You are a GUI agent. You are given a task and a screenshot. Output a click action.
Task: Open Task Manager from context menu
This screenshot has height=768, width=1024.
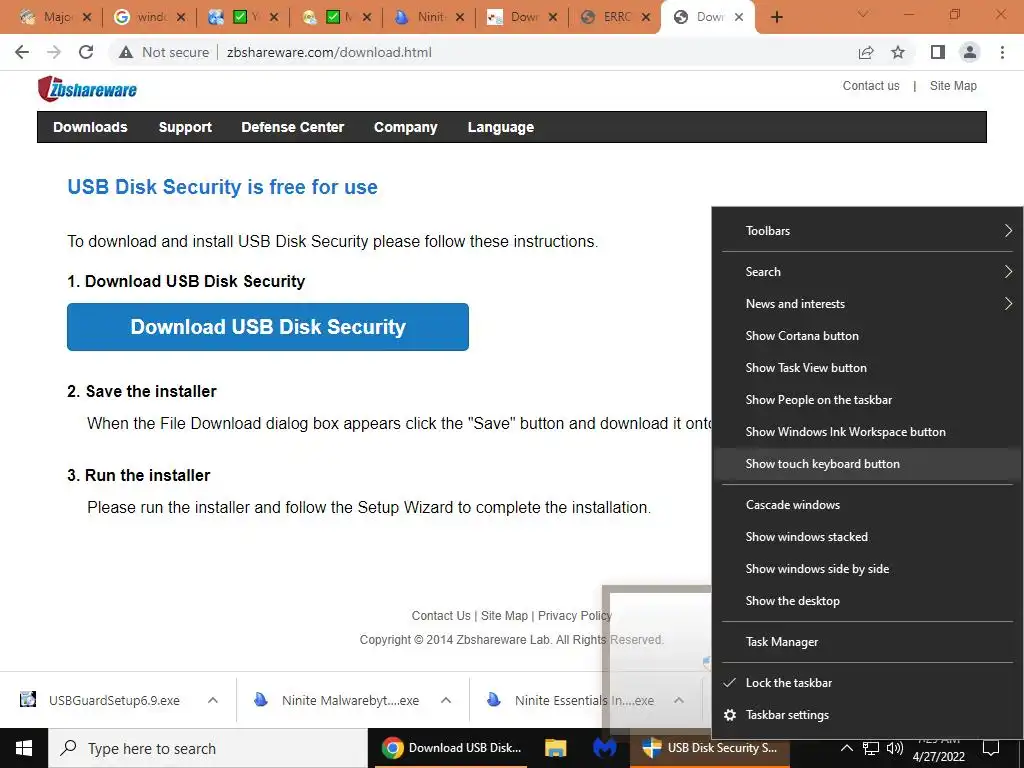(x=867, y=642)
